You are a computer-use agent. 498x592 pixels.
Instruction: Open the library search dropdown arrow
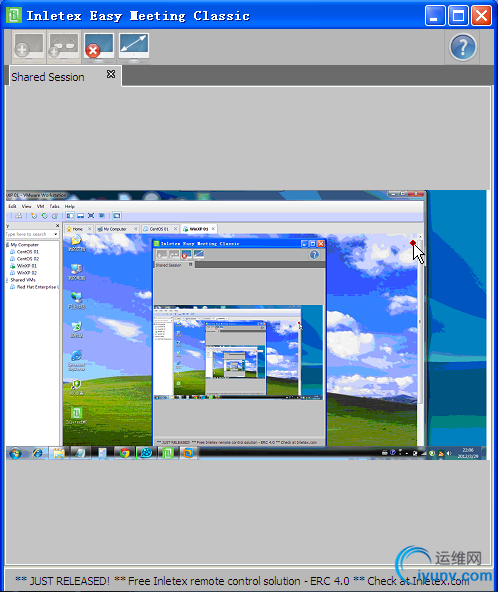click(x=56, y=234)
